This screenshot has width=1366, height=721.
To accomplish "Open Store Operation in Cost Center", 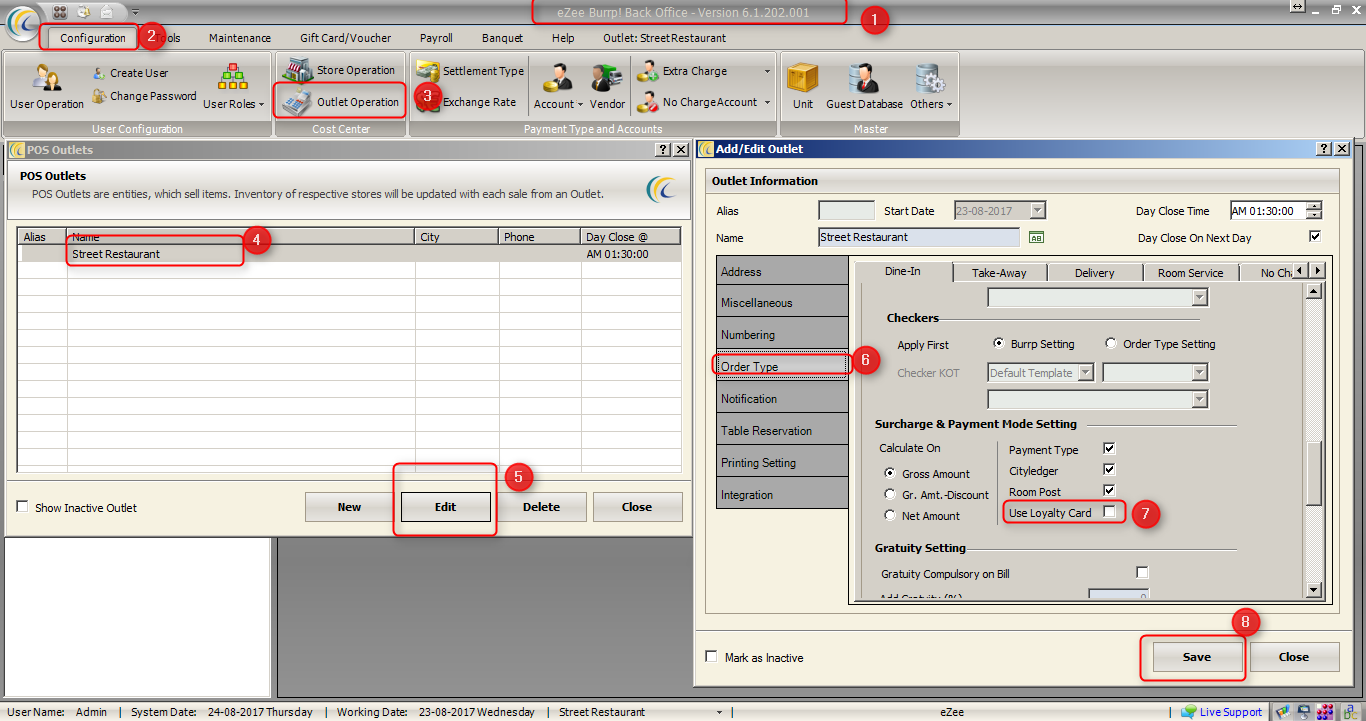I will pyautogui.click(x=339, y=70).
